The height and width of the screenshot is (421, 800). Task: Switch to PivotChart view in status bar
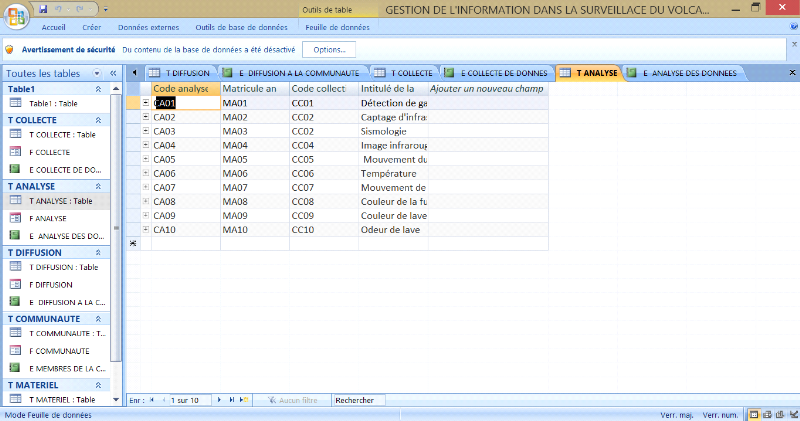pyautogui.click(x=779, y=414)
